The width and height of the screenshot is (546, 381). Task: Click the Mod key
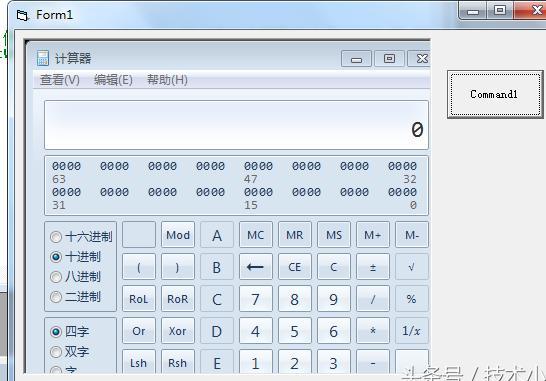point(178,235)
